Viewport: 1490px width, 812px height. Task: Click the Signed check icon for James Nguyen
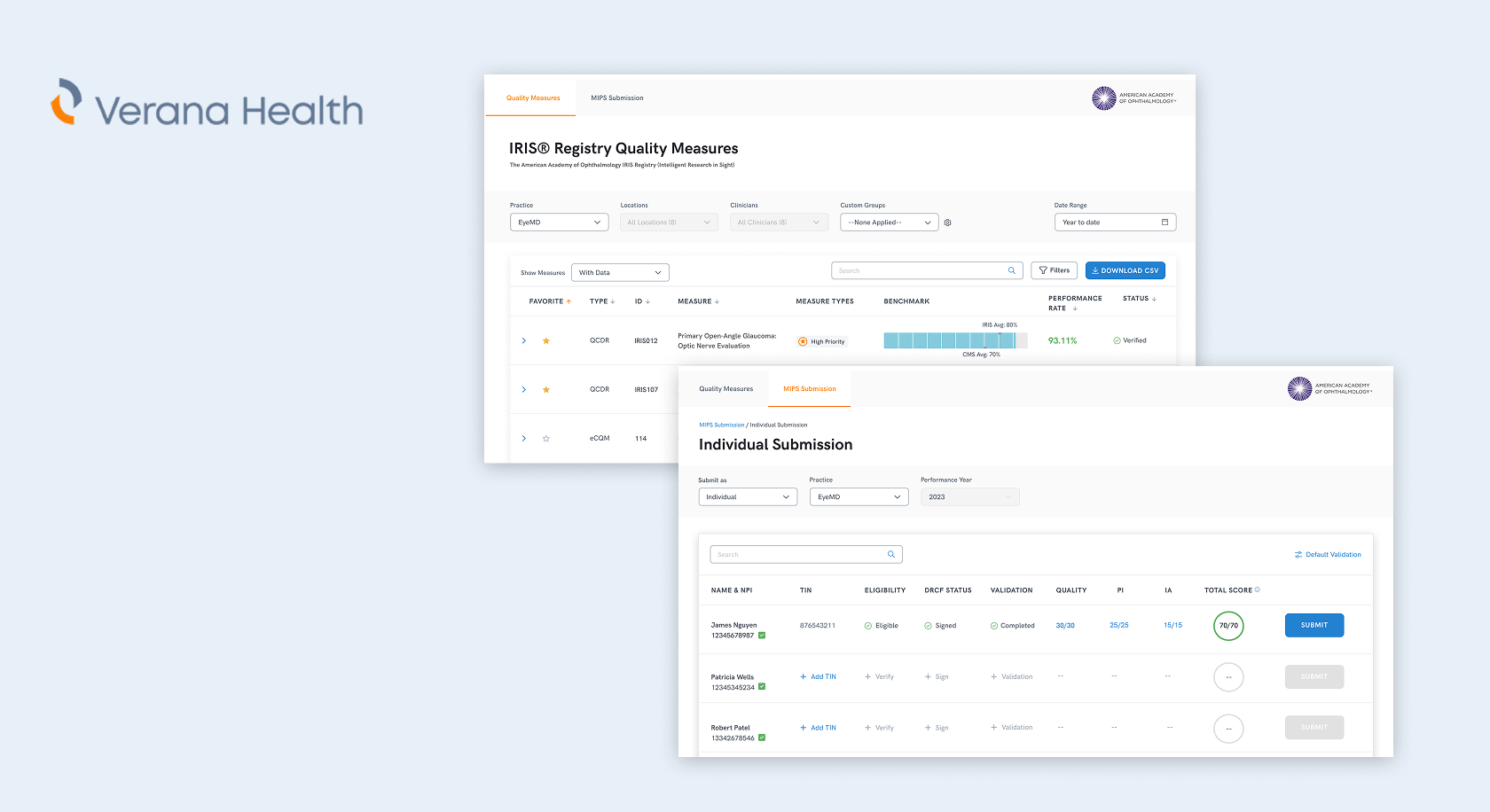point(928,626)
